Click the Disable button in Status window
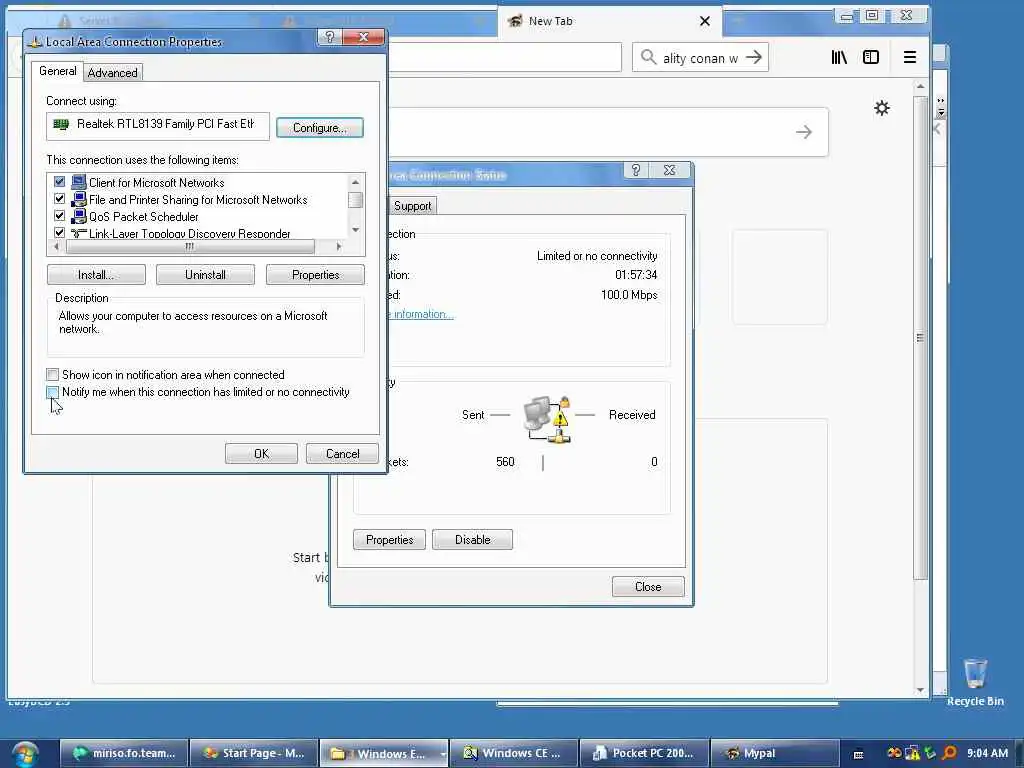Screen dimensions: 1024x768 click(472, 540)
